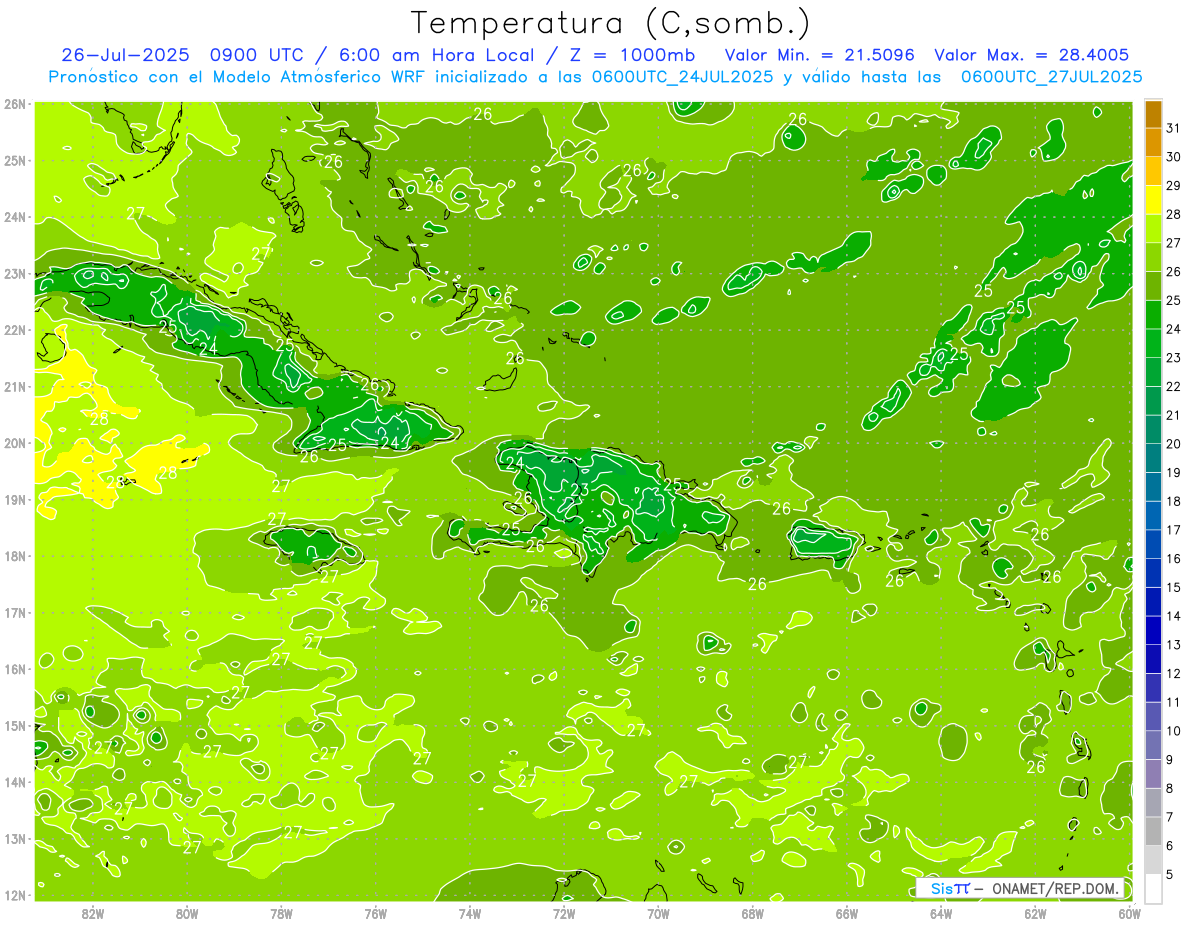The image size is (1200, 927).
Task: Click the '0600UTC_27JUL2025' valid-until time
Action: click(1051, 76)
